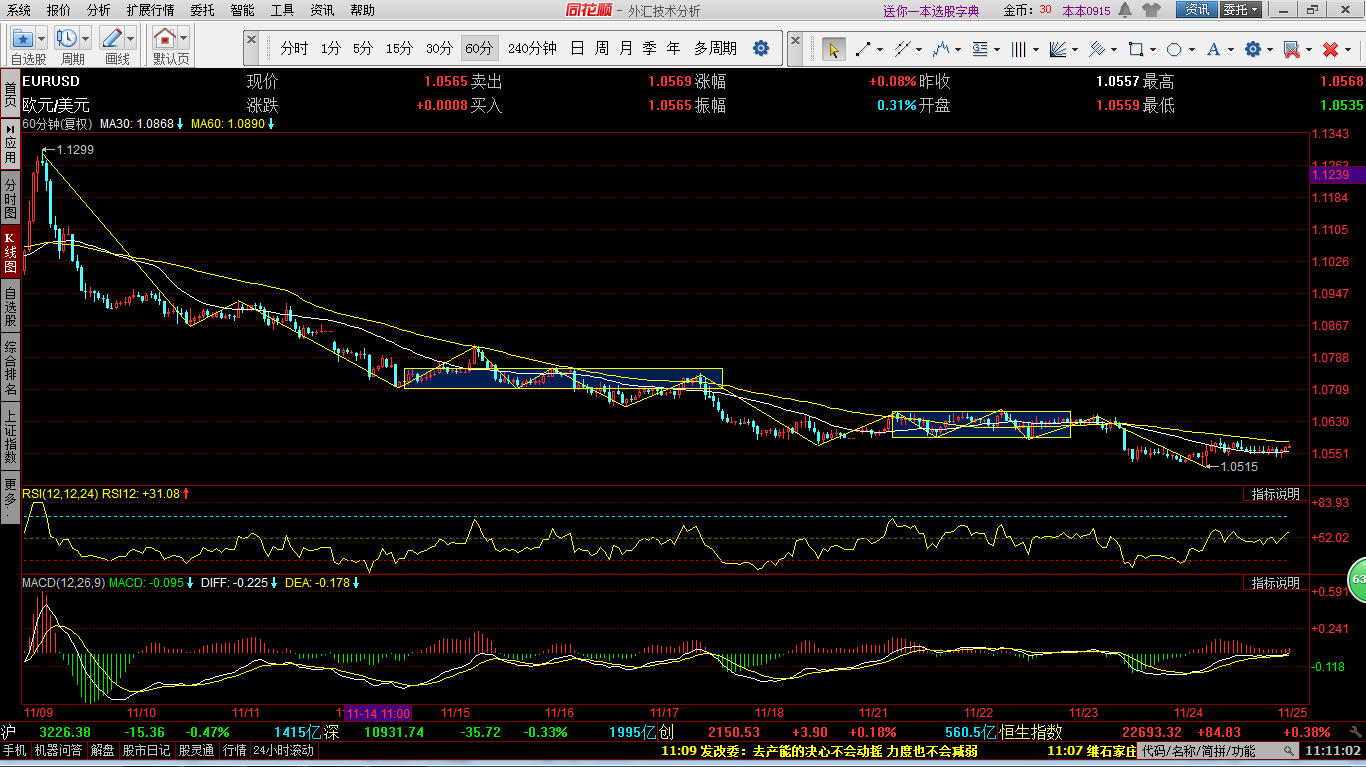
Task: Click the 机器问答 status bar button
Action: click(x=59, y=750)
